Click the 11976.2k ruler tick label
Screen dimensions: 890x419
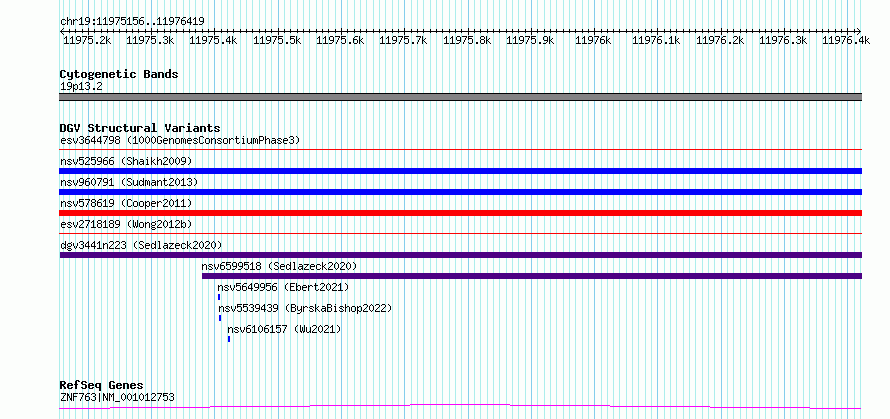pos(720,40)
